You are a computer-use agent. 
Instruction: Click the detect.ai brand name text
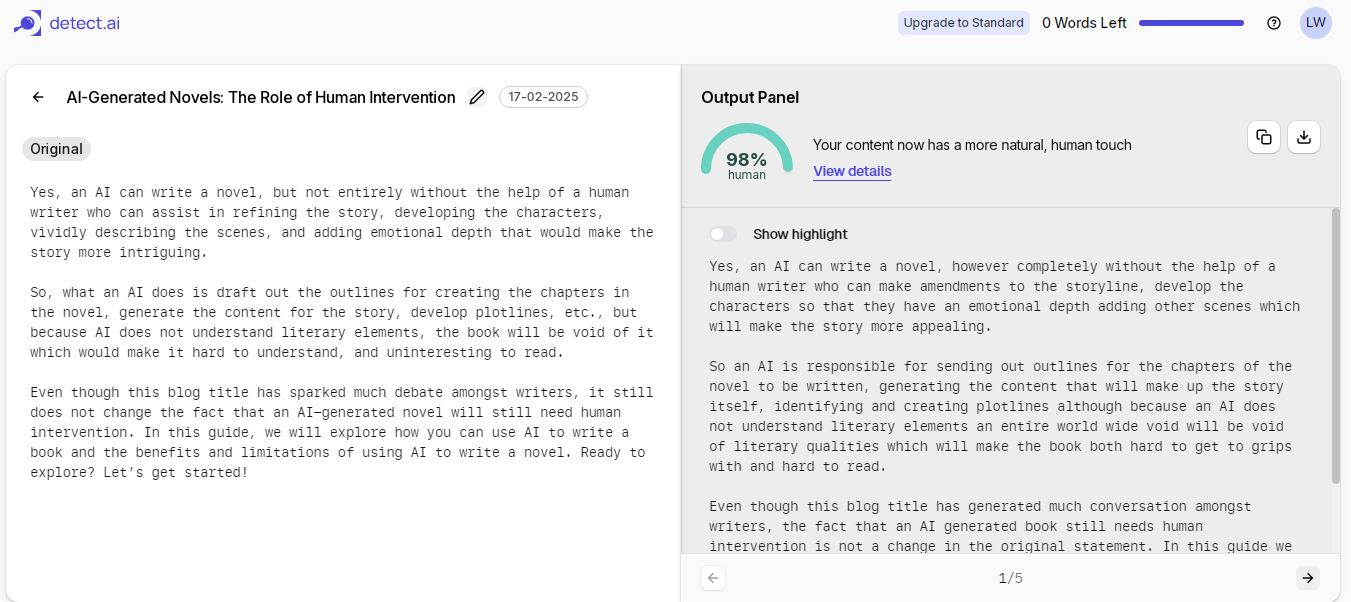click(x=84, y=23)
